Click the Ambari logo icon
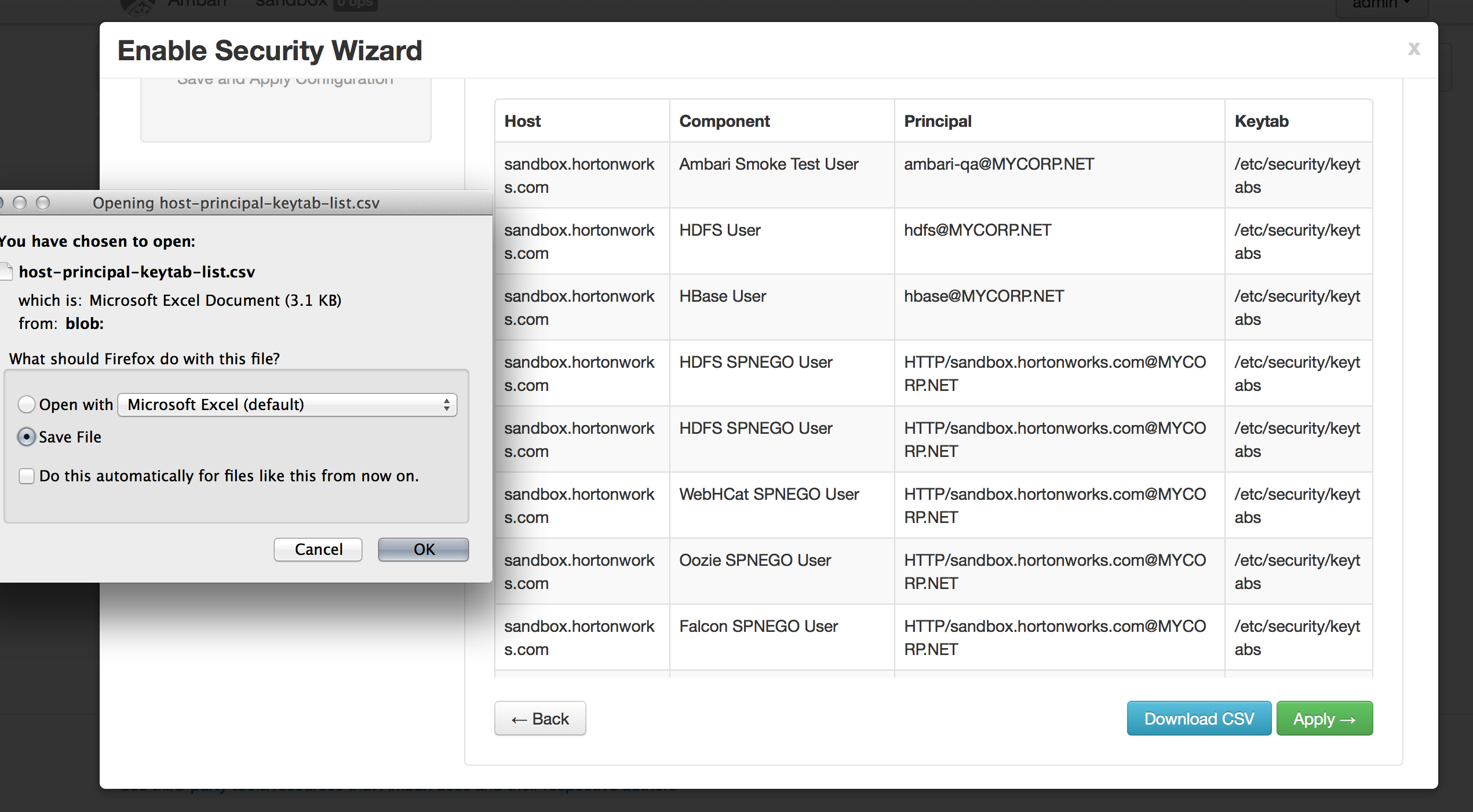 click(137, 6)
